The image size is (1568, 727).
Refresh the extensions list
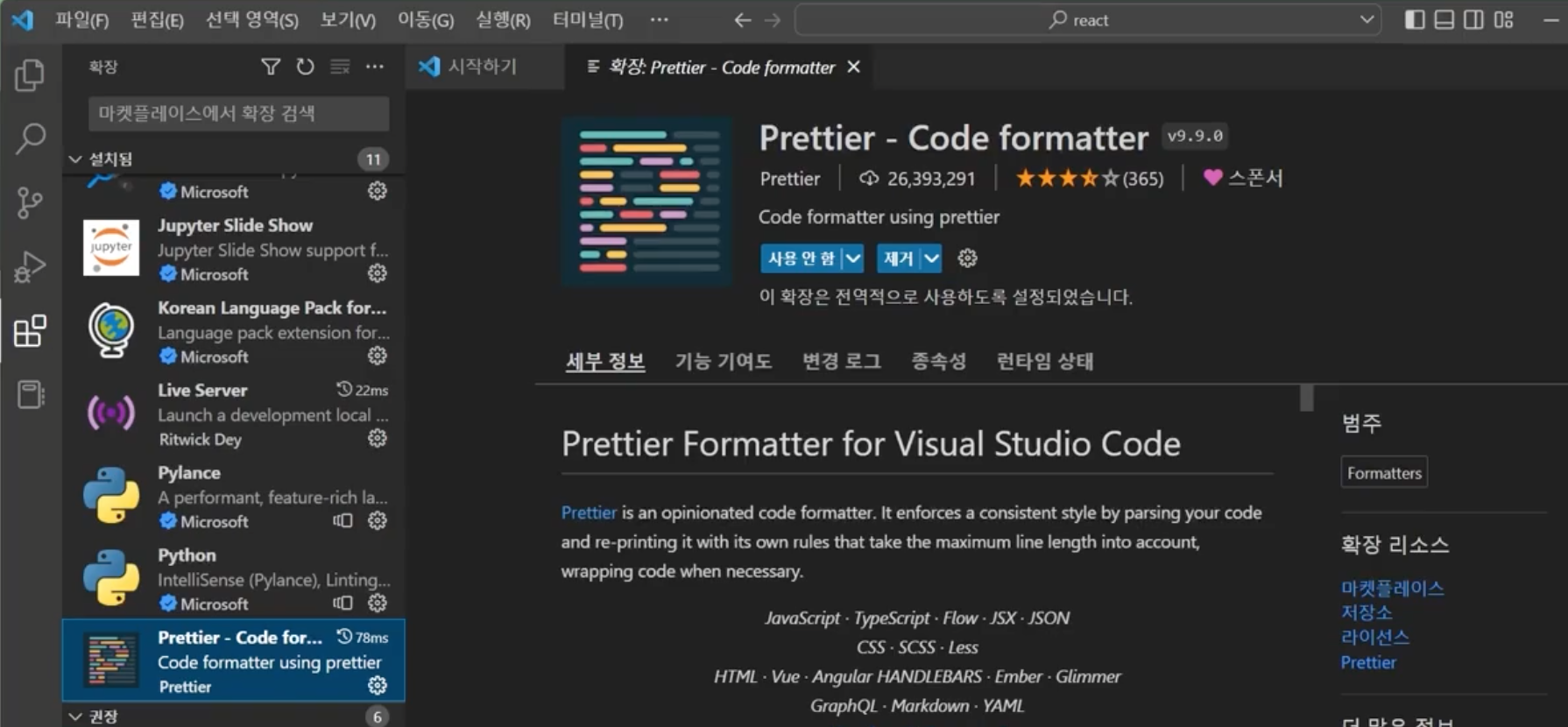(305, 67)
